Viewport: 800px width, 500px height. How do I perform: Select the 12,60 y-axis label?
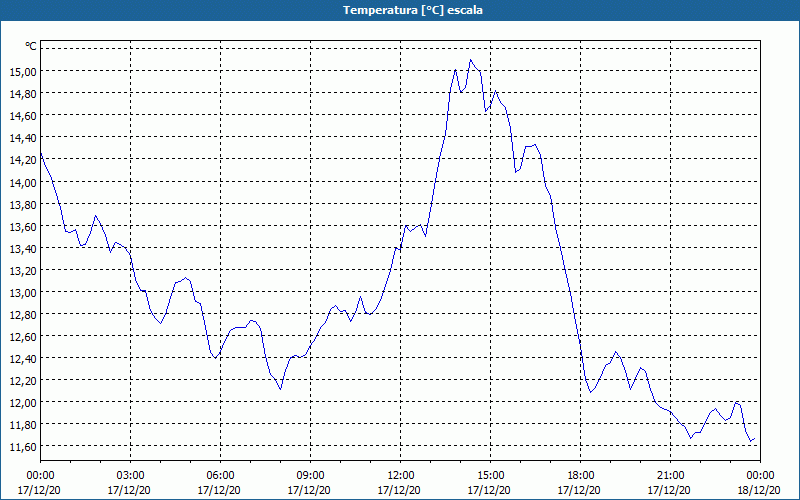(x=23, y=337)
